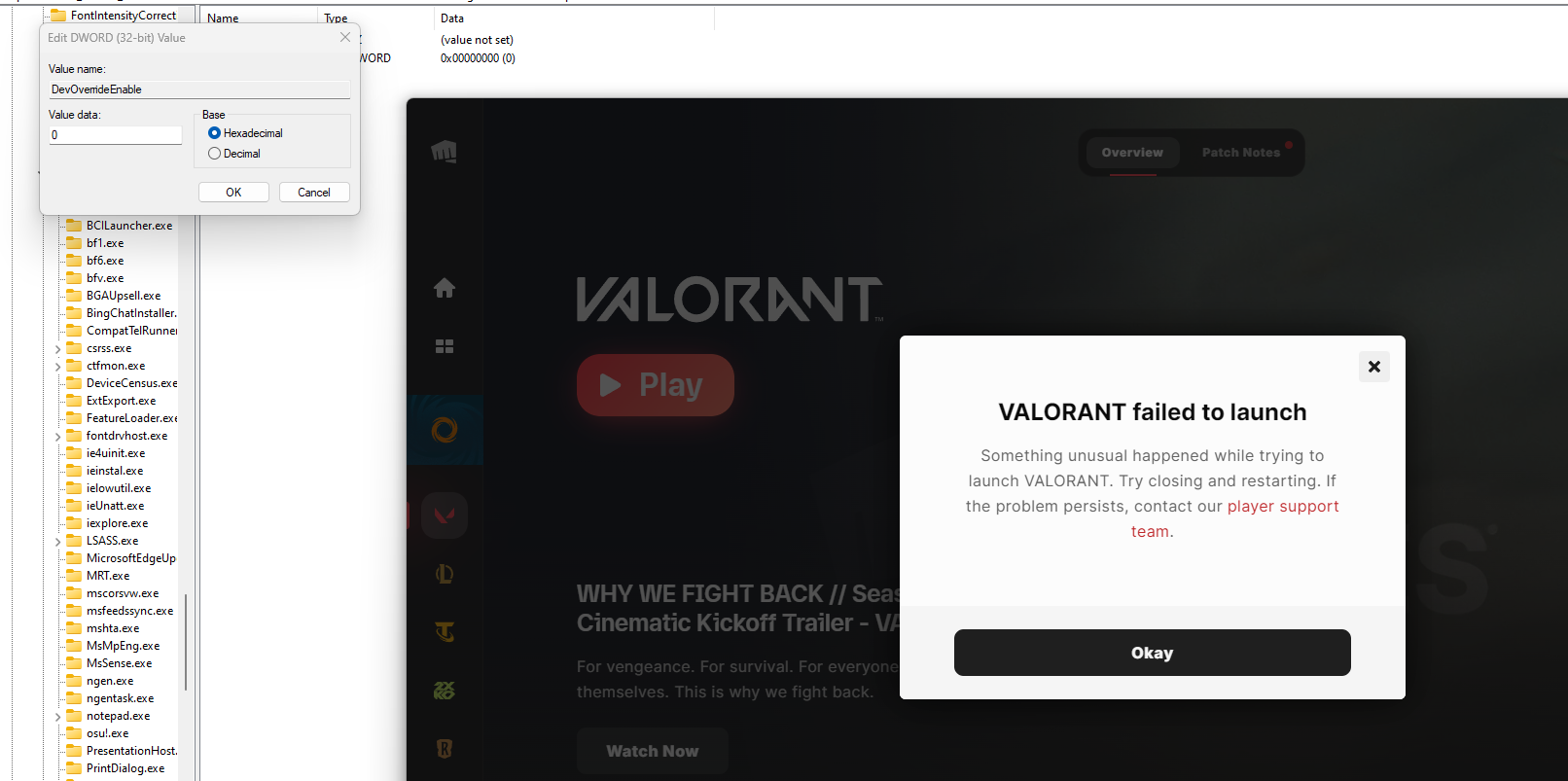Expand the csrss.exe registry key
Viewport: 1568px width, 781px height.
coord(58,349)
